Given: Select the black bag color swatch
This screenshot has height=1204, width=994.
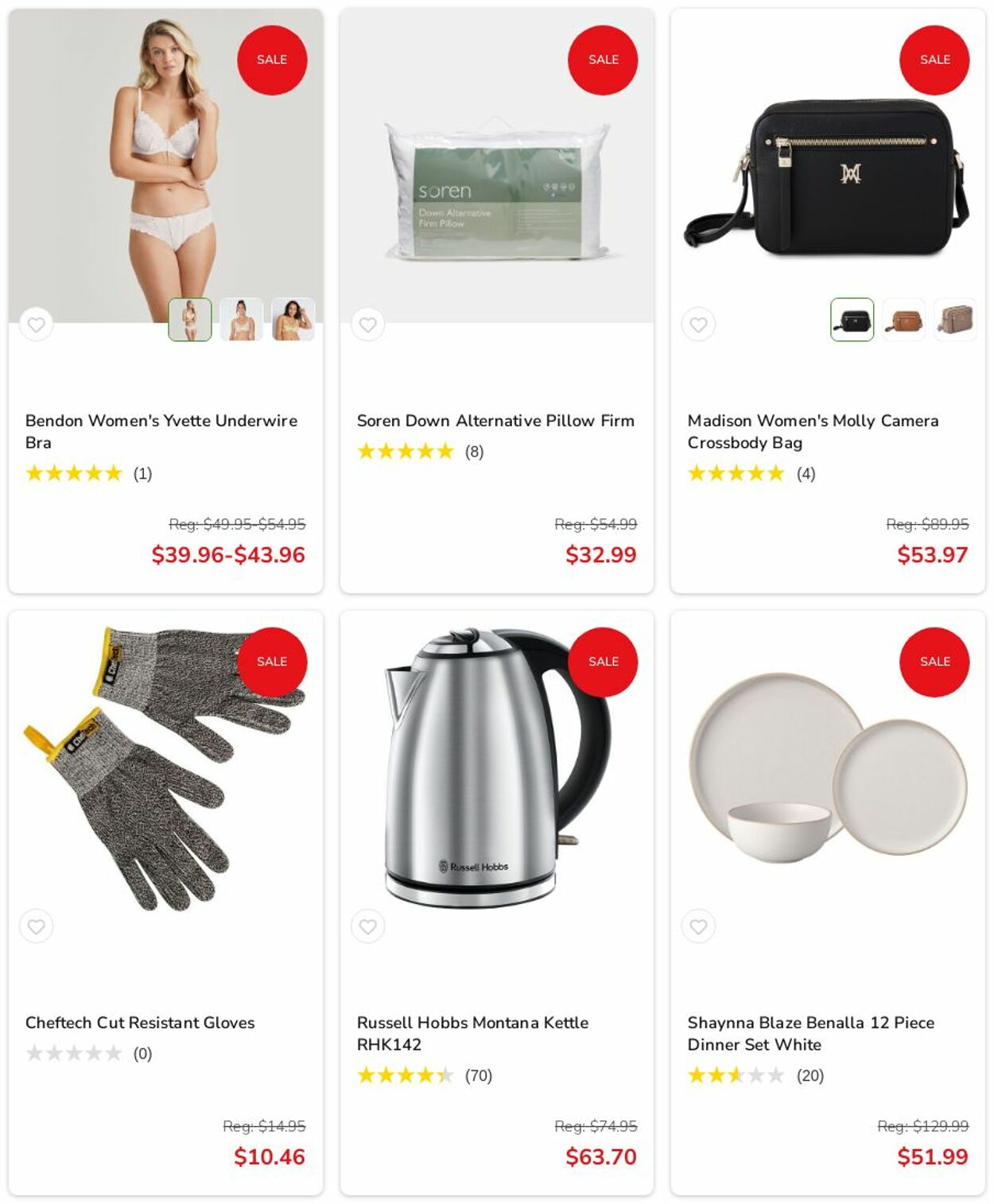Looking at the screenshot, I should click(x=852, y=320).
